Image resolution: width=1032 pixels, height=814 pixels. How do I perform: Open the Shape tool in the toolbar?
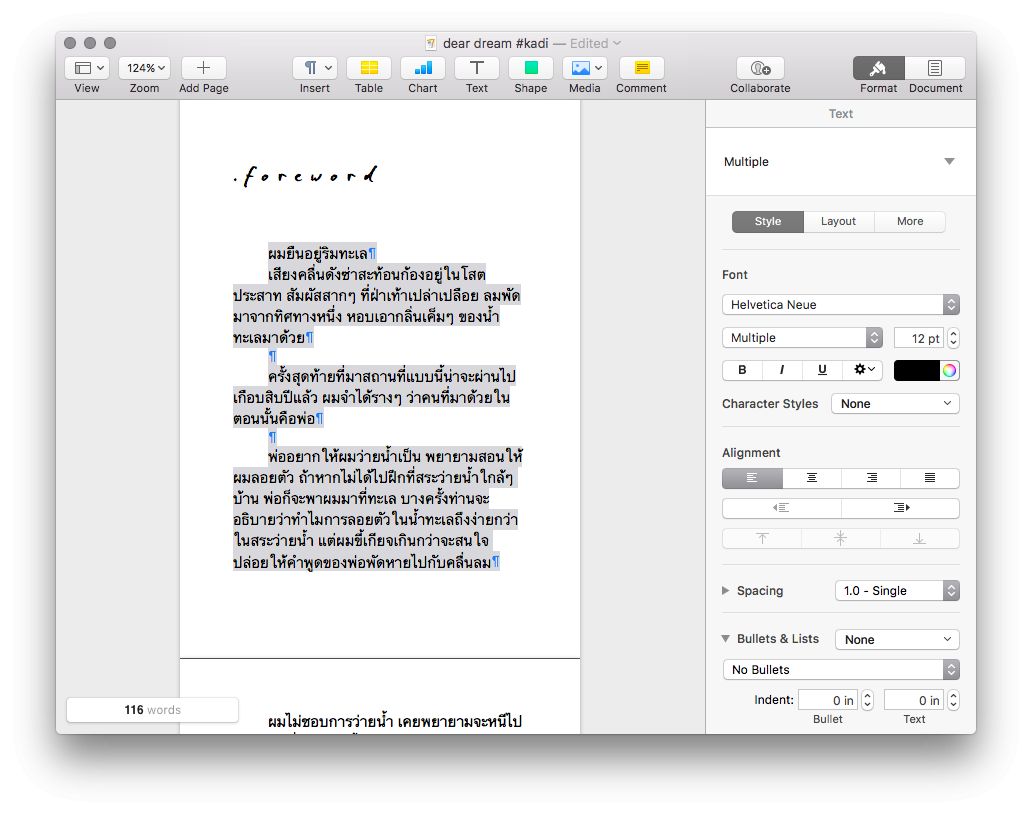(x=530, y=68)
